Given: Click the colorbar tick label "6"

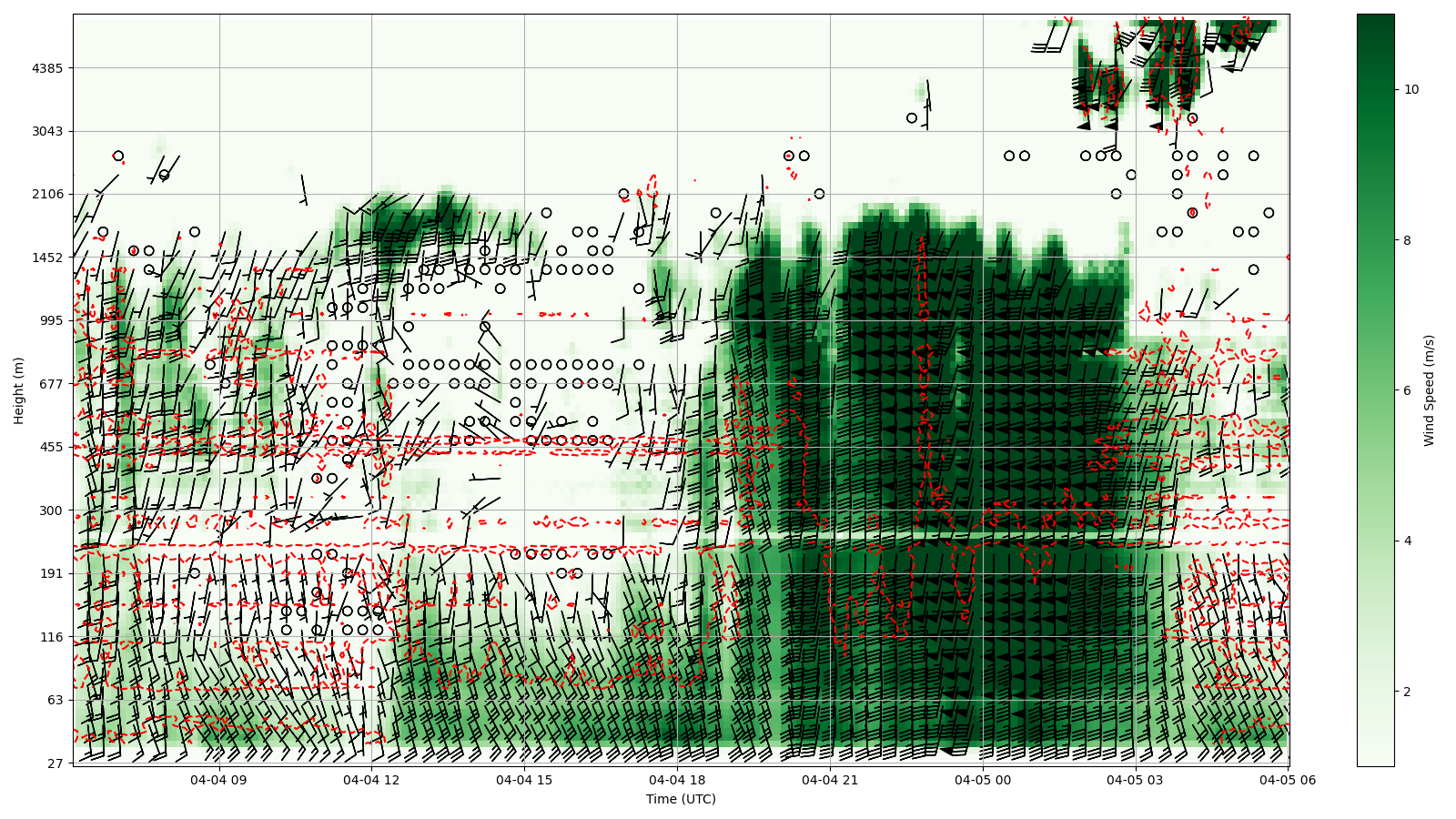Looking at the screenshot, I should (1408, 390).
